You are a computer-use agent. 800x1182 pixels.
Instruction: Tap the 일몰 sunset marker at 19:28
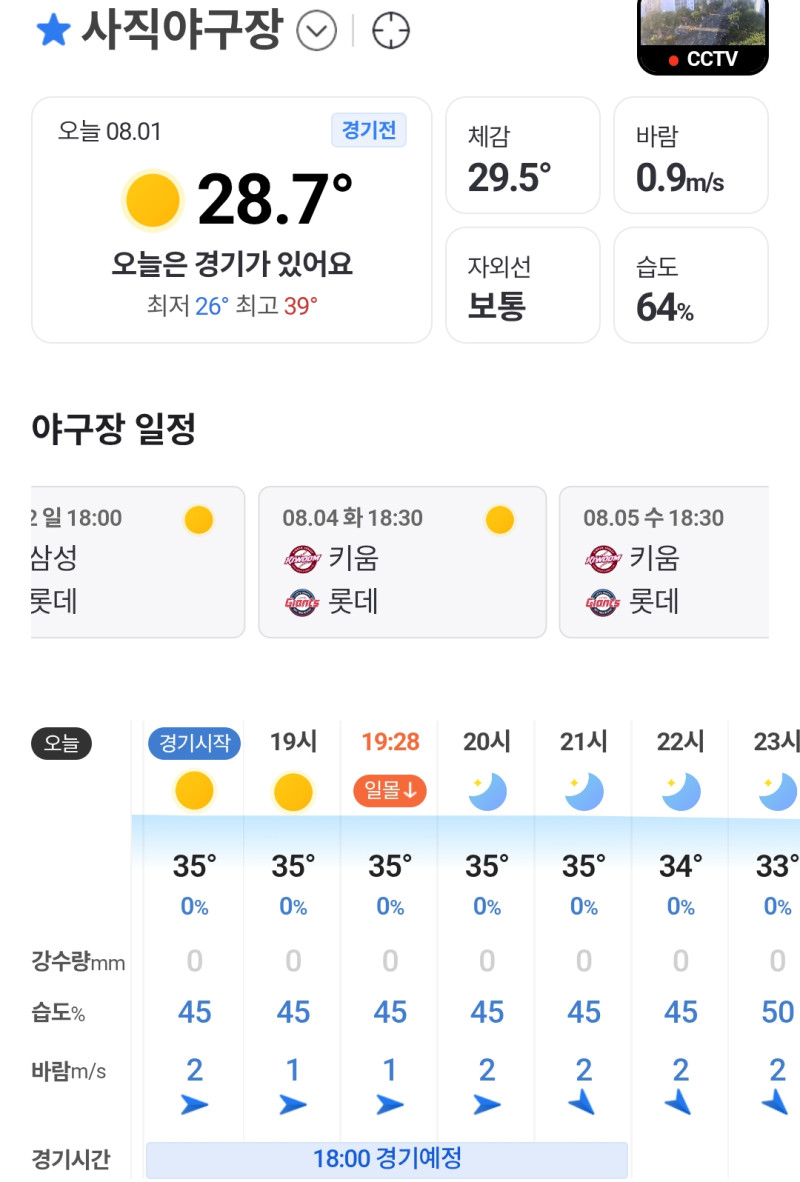click(390, 791)
